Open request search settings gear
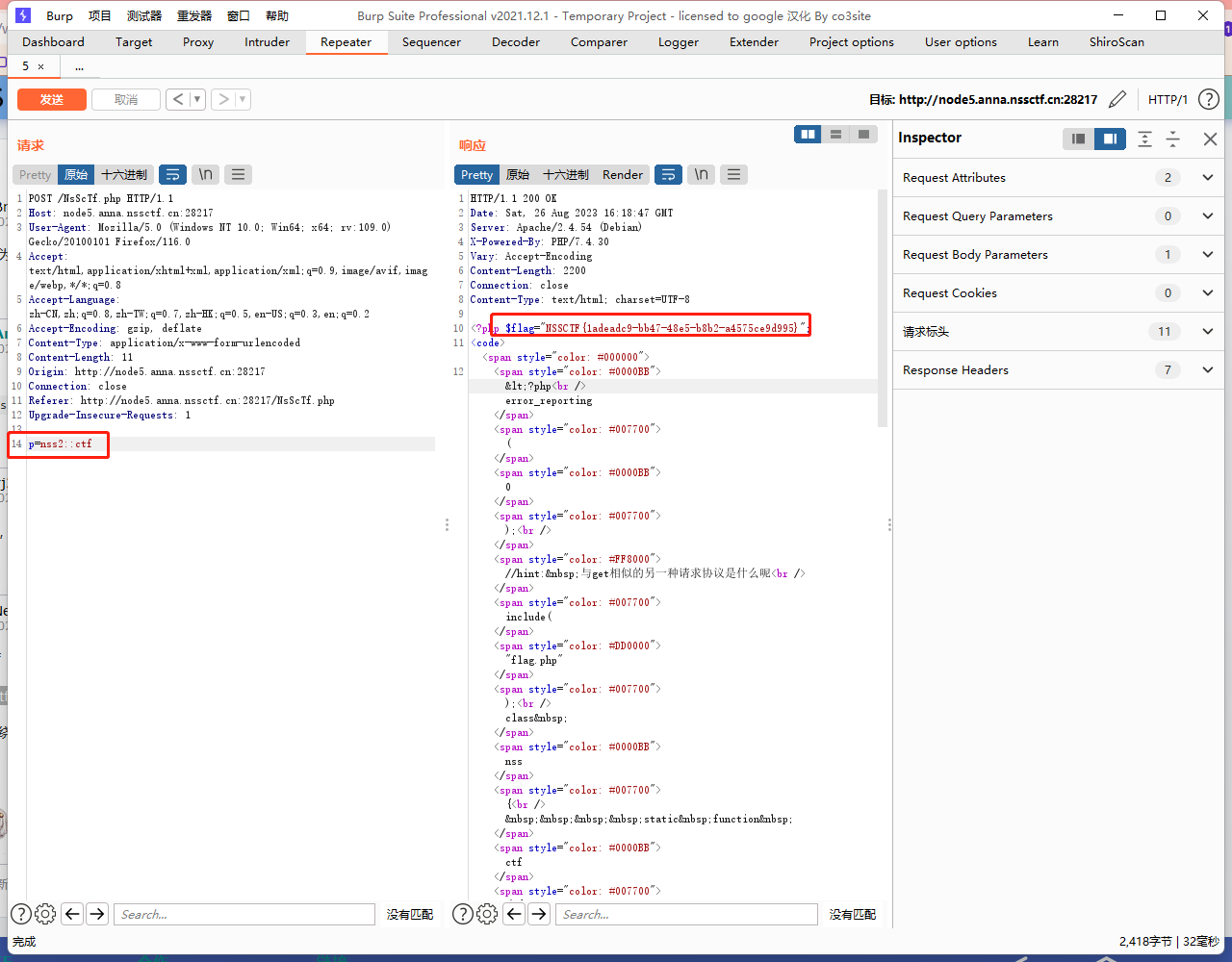The width and height of the screenshot is (1232, 962). [45, 914]
